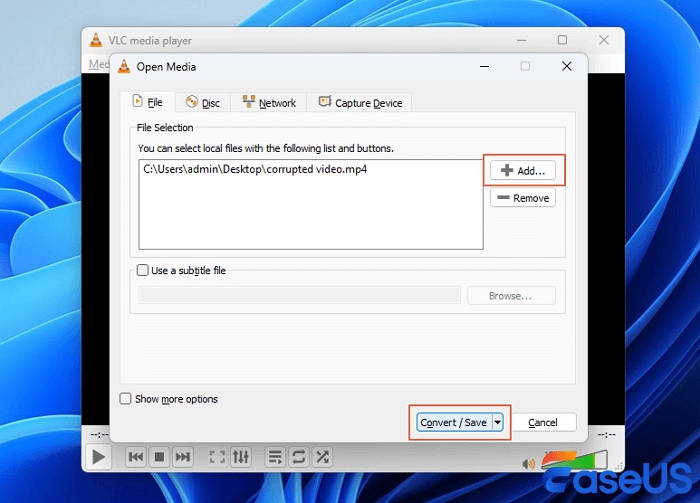
Task: Click the VLC cone icon in Open Media title
Action: click(124, 67)
